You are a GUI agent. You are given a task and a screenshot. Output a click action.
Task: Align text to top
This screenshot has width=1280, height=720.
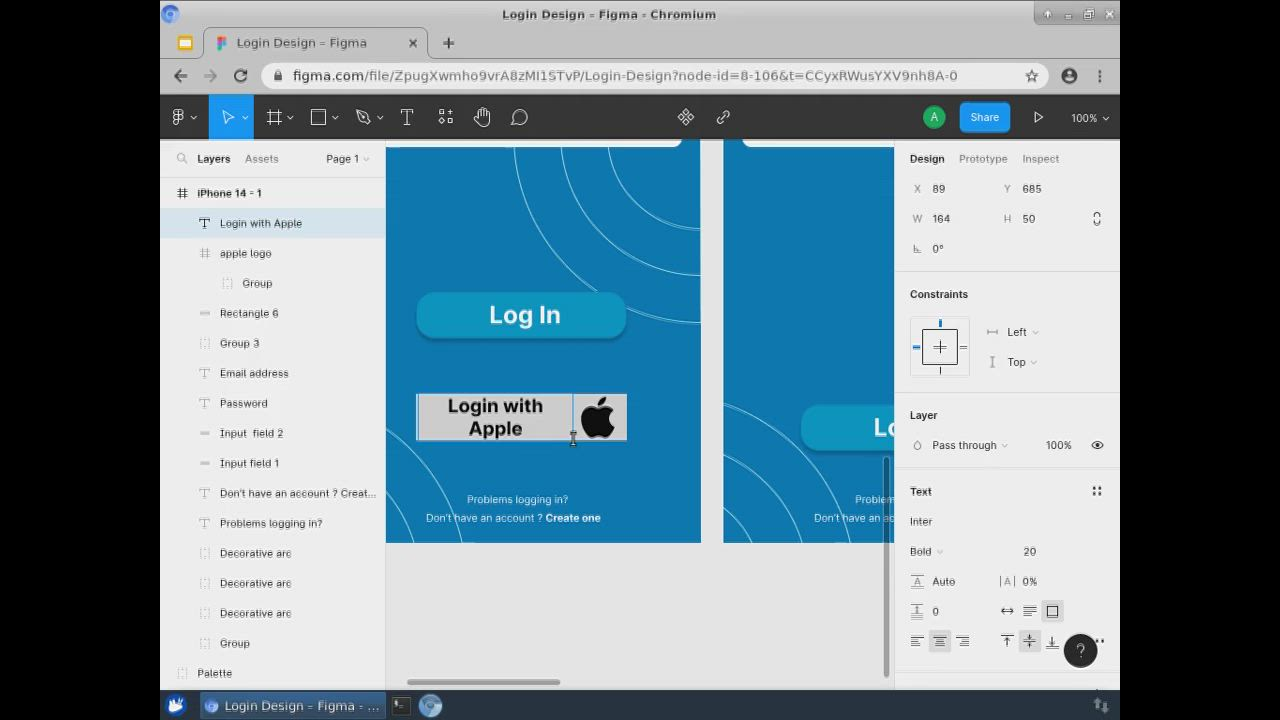(1007, 641)
